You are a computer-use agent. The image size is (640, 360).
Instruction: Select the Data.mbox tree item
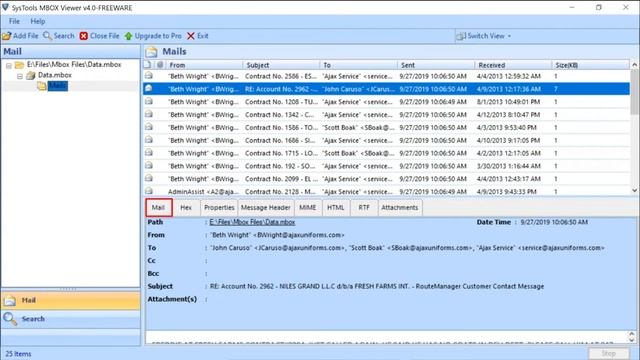(55, 75)
